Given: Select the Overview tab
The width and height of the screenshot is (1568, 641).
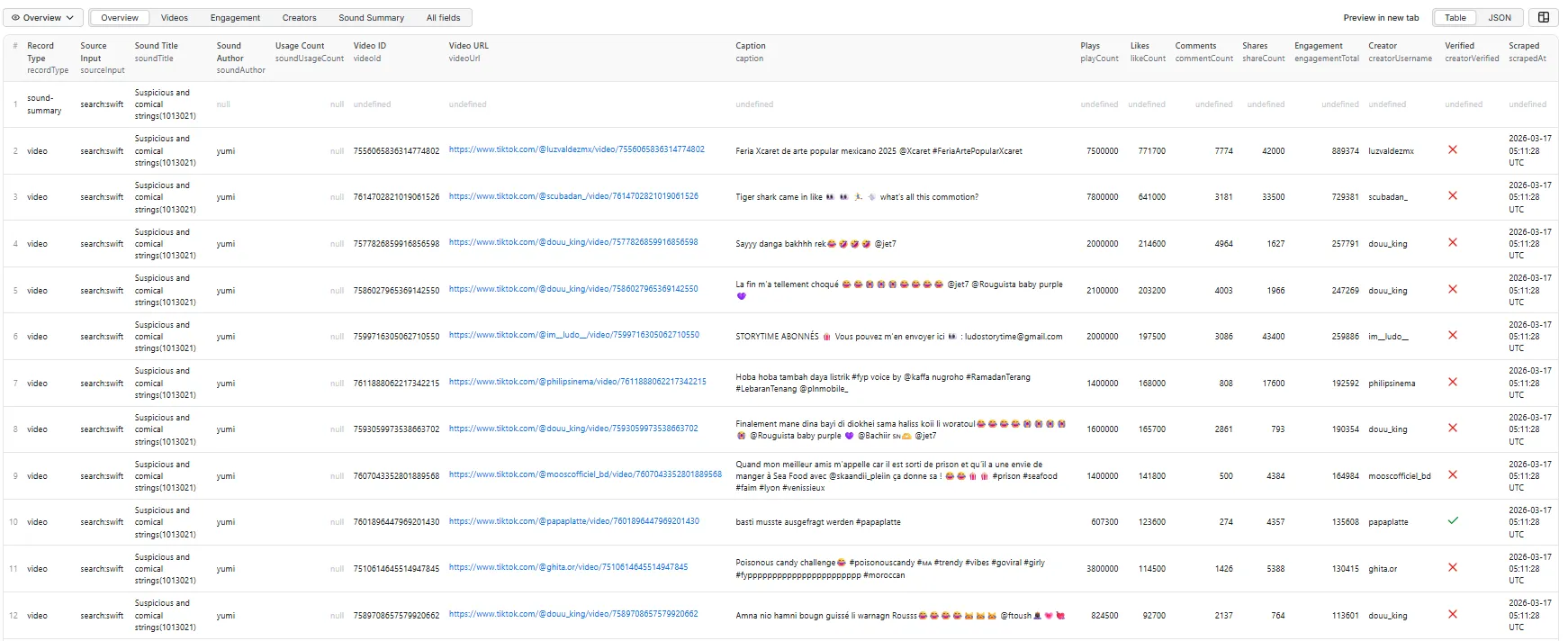Looking at the screenshot, I should (x=120, y=18).
